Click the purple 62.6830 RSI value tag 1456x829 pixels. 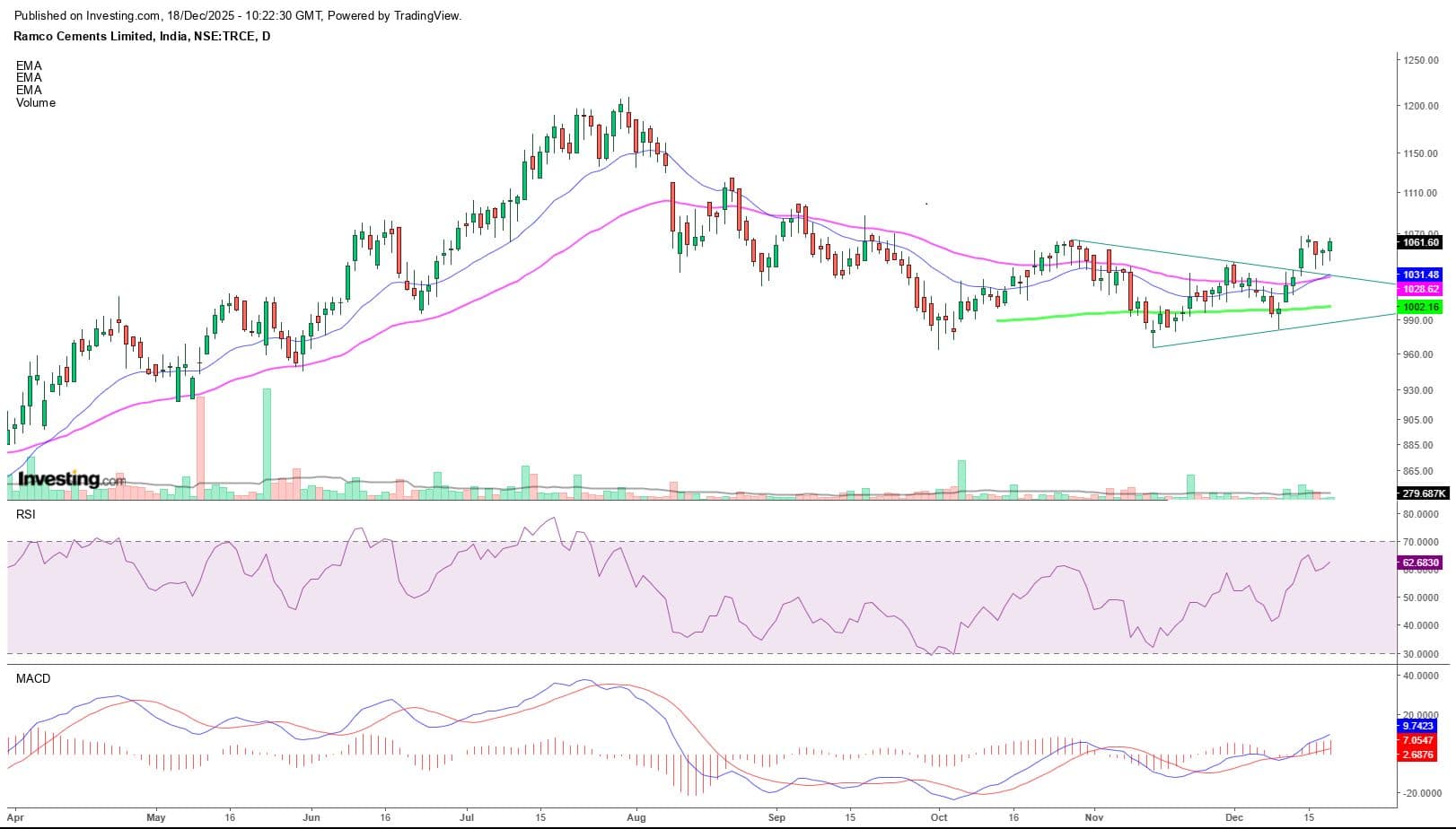click(1420, 563)
